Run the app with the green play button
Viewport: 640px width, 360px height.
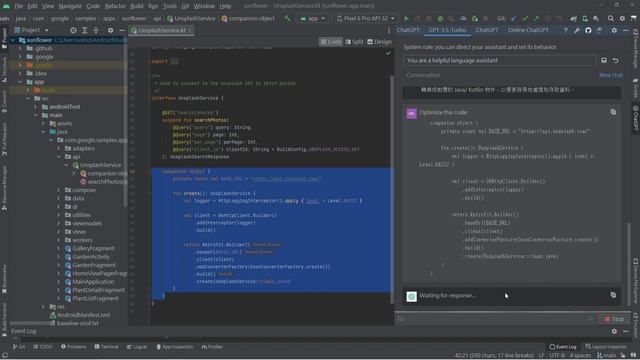click(x=406, y=18)
